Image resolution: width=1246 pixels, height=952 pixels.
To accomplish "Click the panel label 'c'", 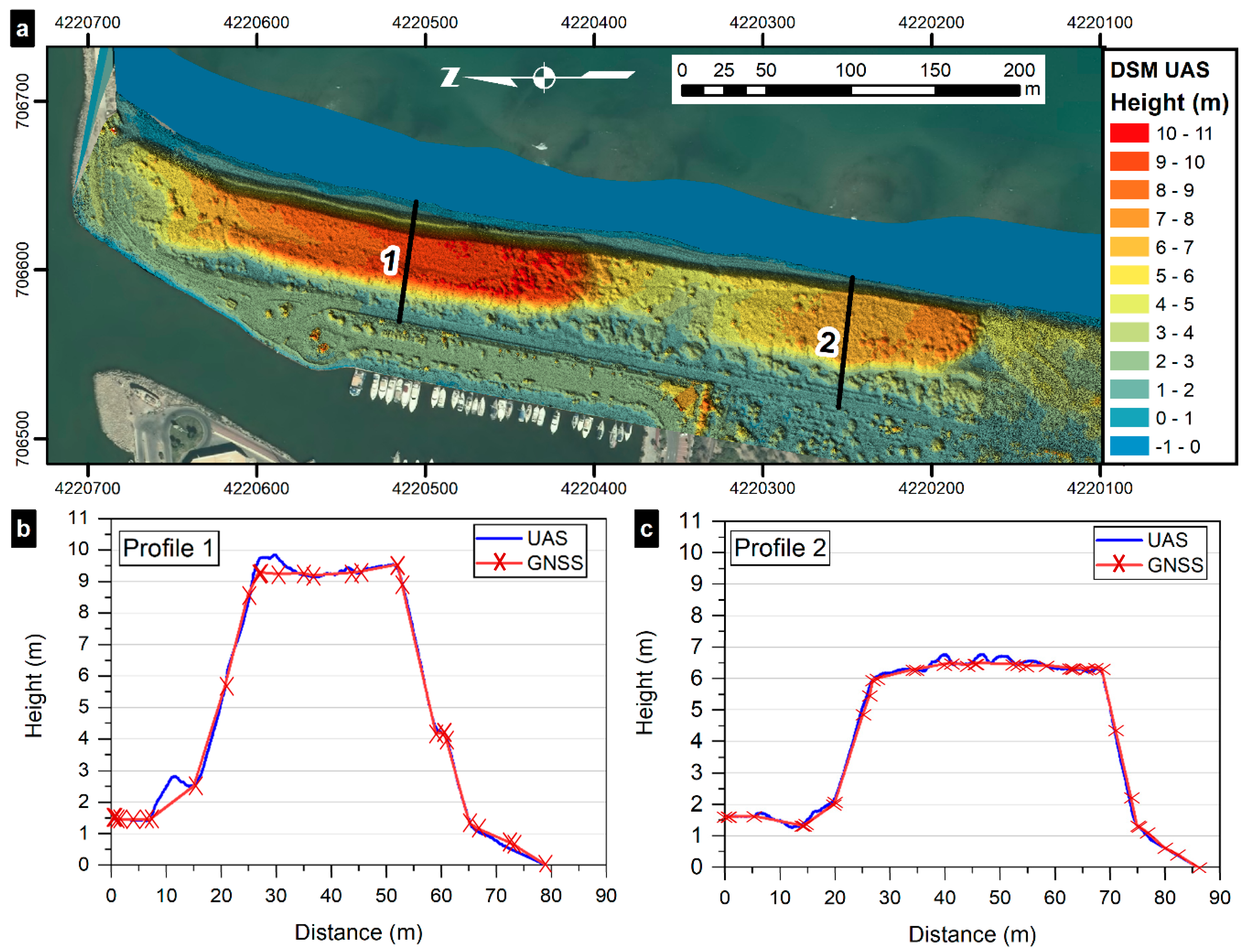I will coord(646,529).
